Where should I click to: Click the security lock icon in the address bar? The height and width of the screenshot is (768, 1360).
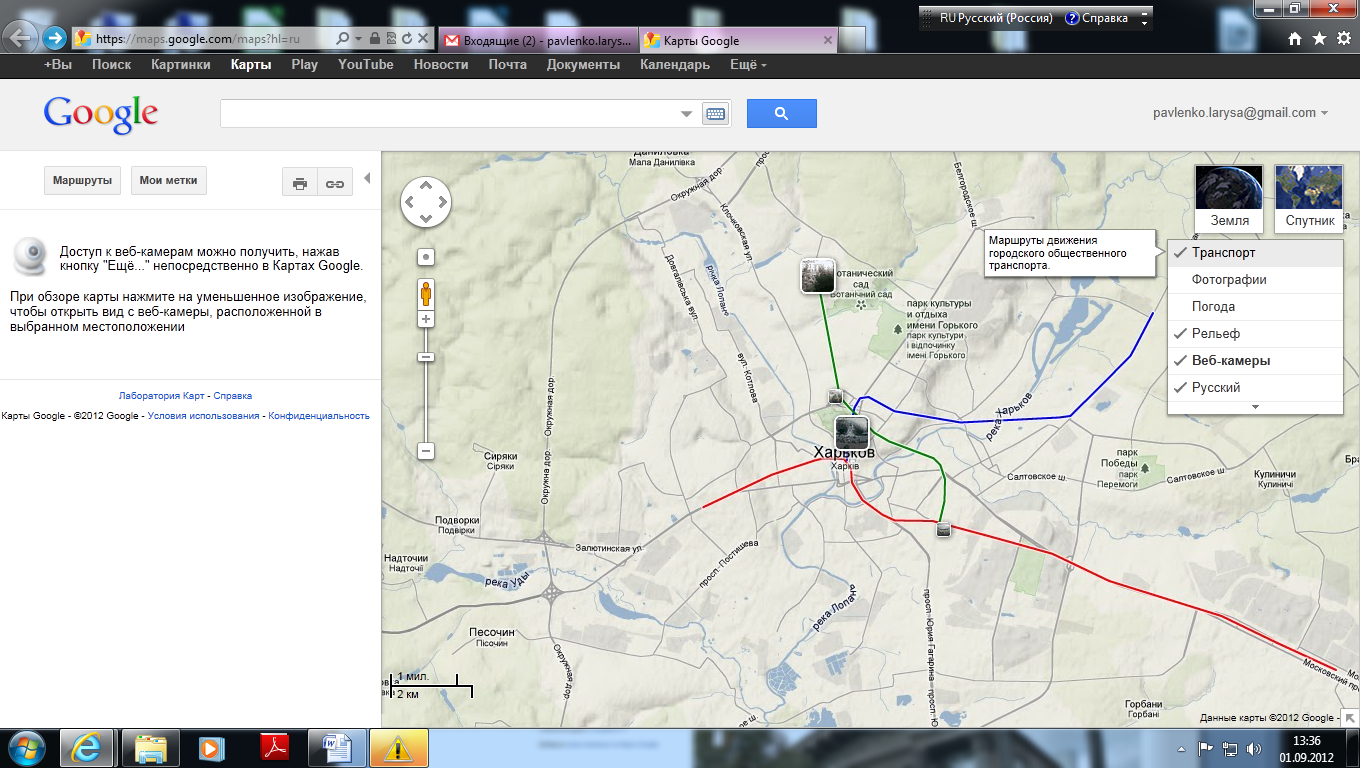pos(374,39)
